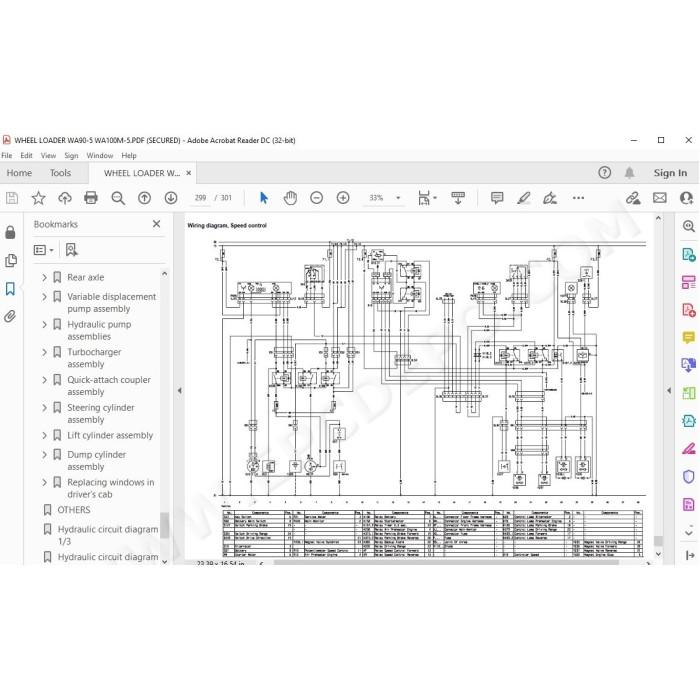The image size is (700, 700).
Task: Click the document vertical scrollbar thumb
Action: [x=658, y=541]
